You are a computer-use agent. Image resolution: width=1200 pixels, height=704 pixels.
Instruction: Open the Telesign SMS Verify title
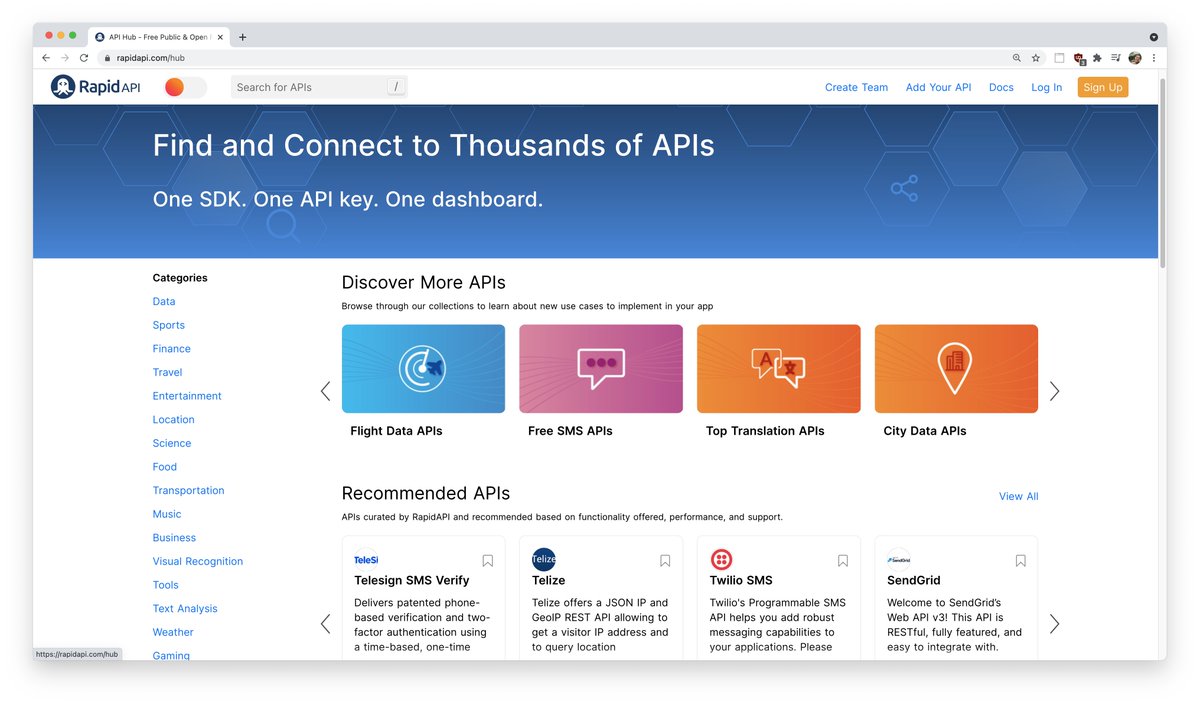pyautogui.click(x=412, y=580)
